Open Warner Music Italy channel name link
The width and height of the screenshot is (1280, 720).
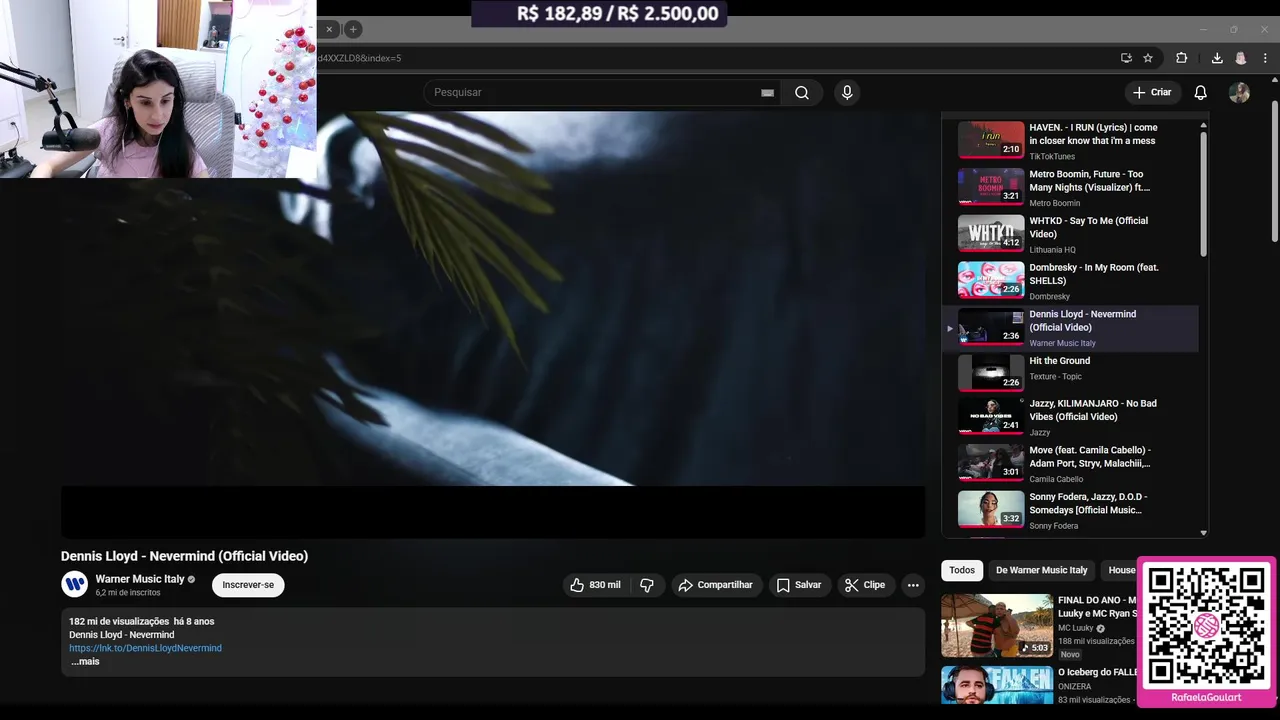pyautogui.click(x=140, y=579)
